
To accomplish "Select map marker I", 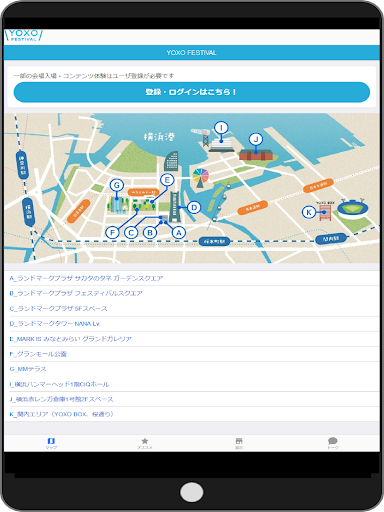I will pyautogui.click(x=221, y=128).
